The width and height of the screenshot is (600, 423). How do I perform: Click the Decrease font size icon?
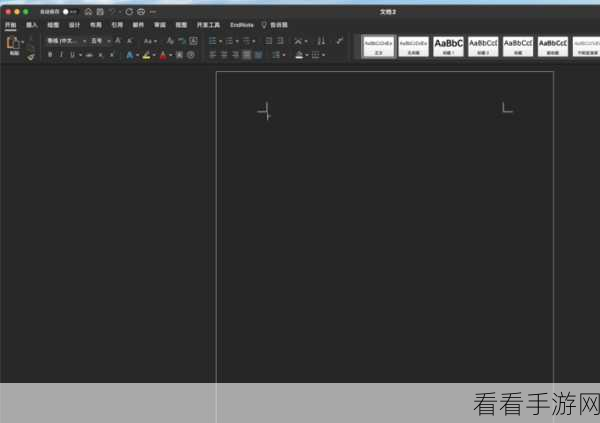pos(129,41)
